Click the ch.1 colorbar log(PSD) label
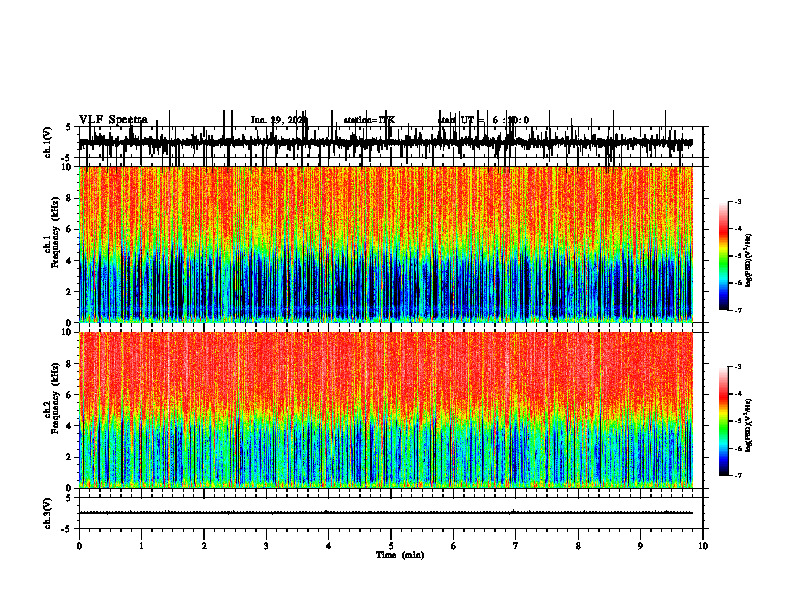Image resolution: width=792 pixels, height=612 pixels. 749,260
